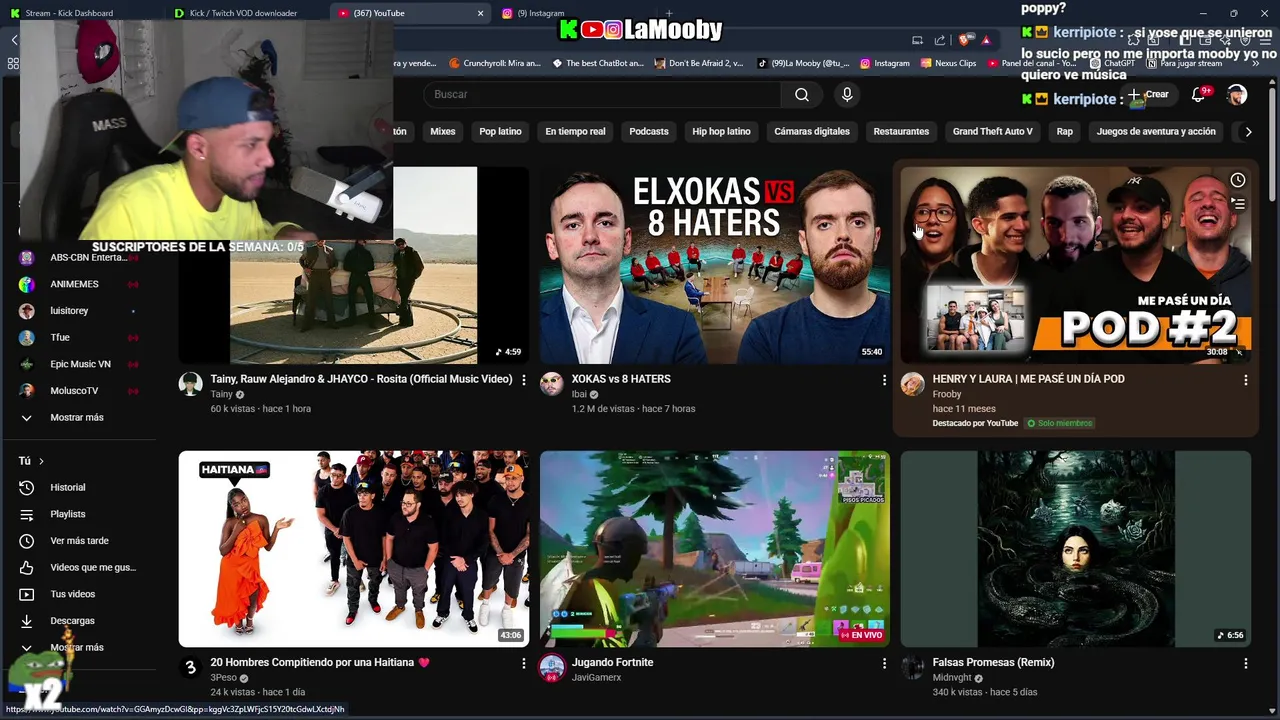Image resolution: width=1280 pixels, height=720 pixels.
Task: Select the Mixes filter chip
Action: click(x=442, y=131)
